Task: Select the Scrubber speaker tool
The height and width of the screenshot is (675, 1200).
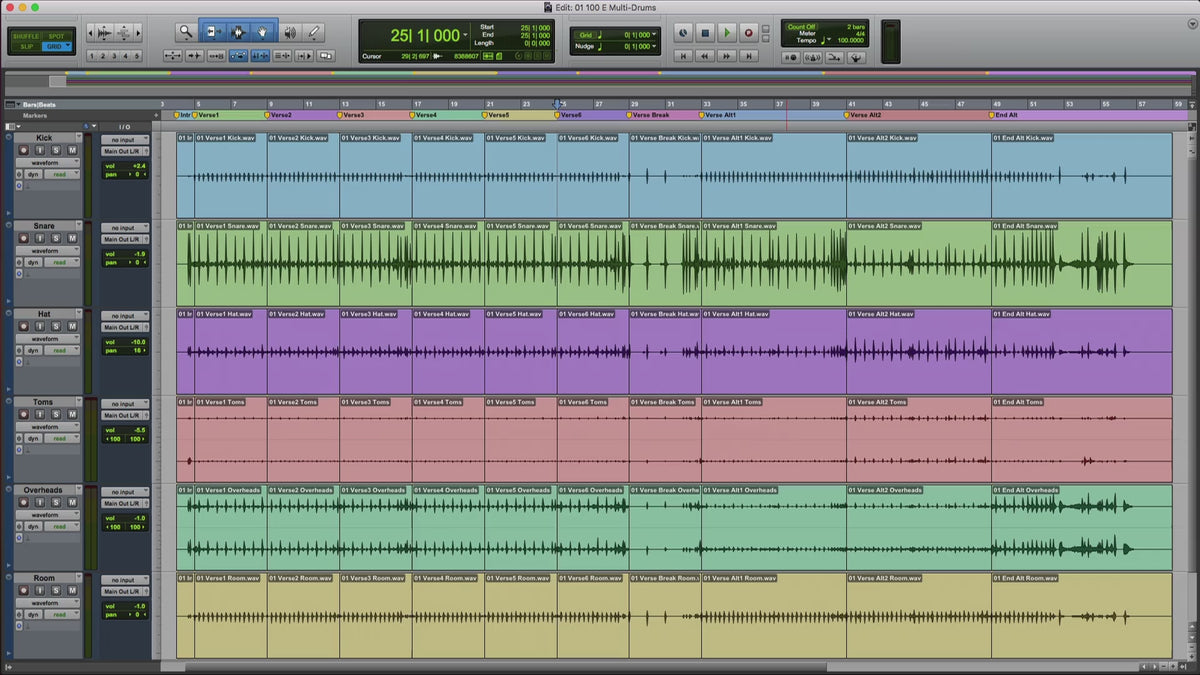Action: pos(289,32)
